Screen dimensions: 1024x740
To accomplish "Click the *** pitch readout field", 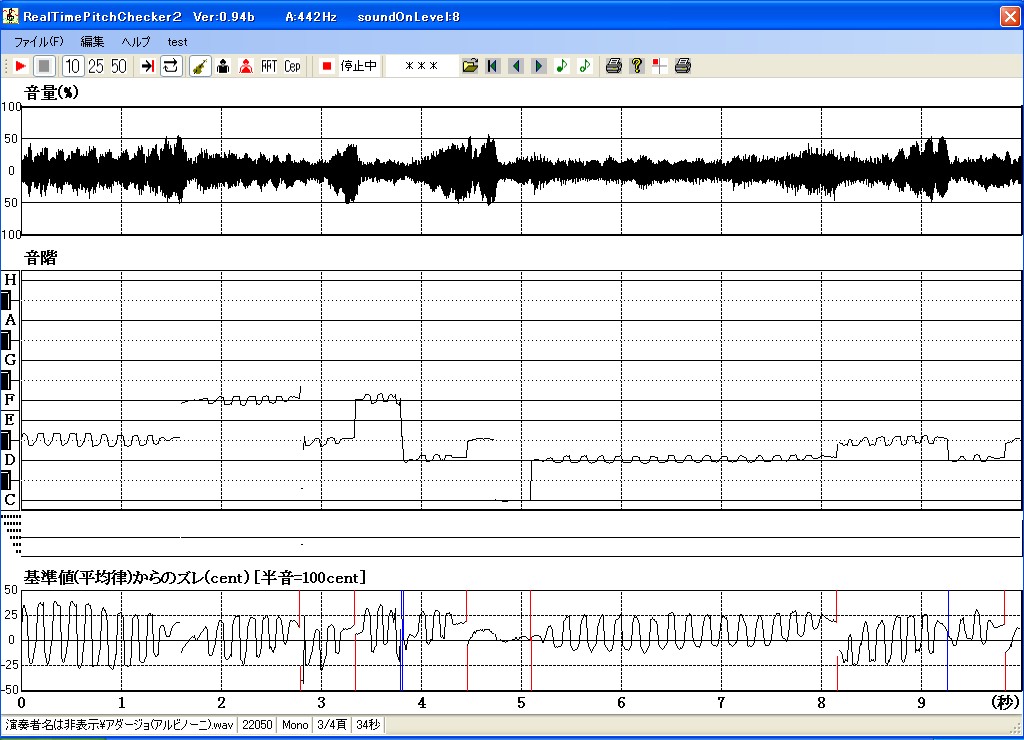I will click(x=421, y=66).
